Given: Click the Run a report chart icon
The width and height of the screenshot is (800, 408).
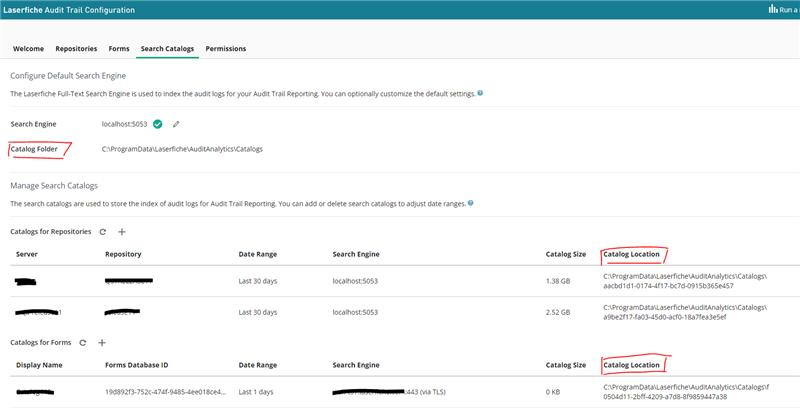Looking at the screenshot, I should coord(773,9).
